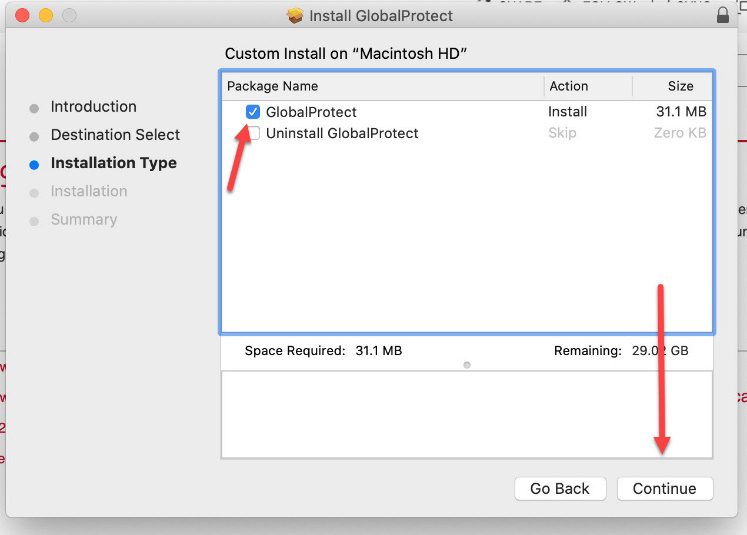Click the lock icon in title bar
Viewport: 747px width, 535px height.
click(723, 15)
